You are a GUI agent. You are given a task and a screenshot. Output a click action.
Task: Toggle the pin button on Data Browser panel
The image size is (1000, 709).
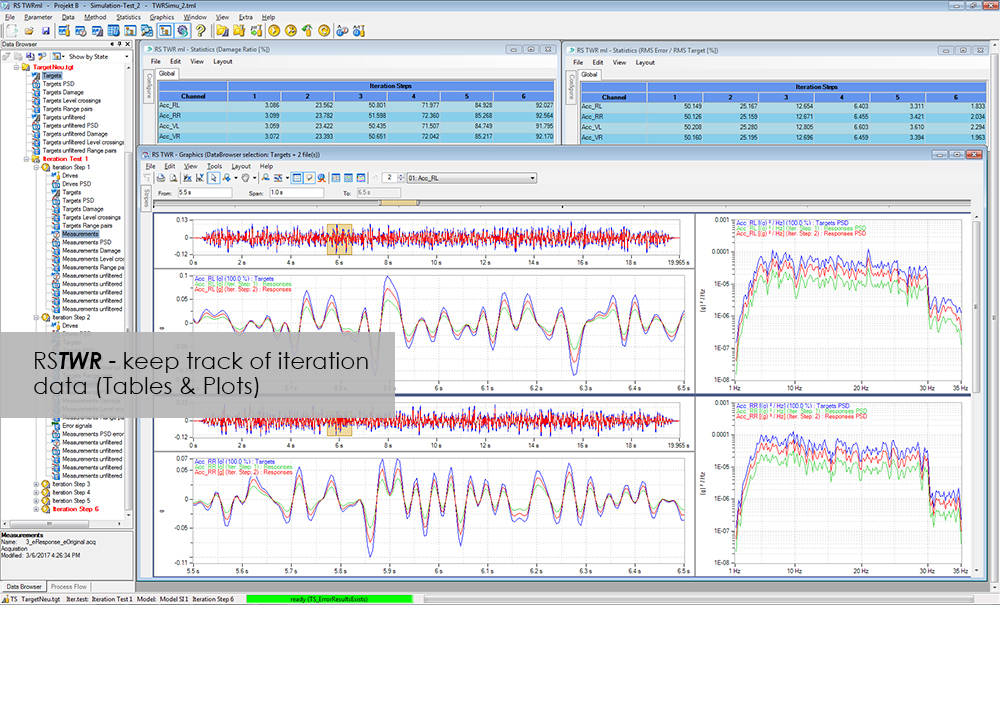click(x=119, y=44)
